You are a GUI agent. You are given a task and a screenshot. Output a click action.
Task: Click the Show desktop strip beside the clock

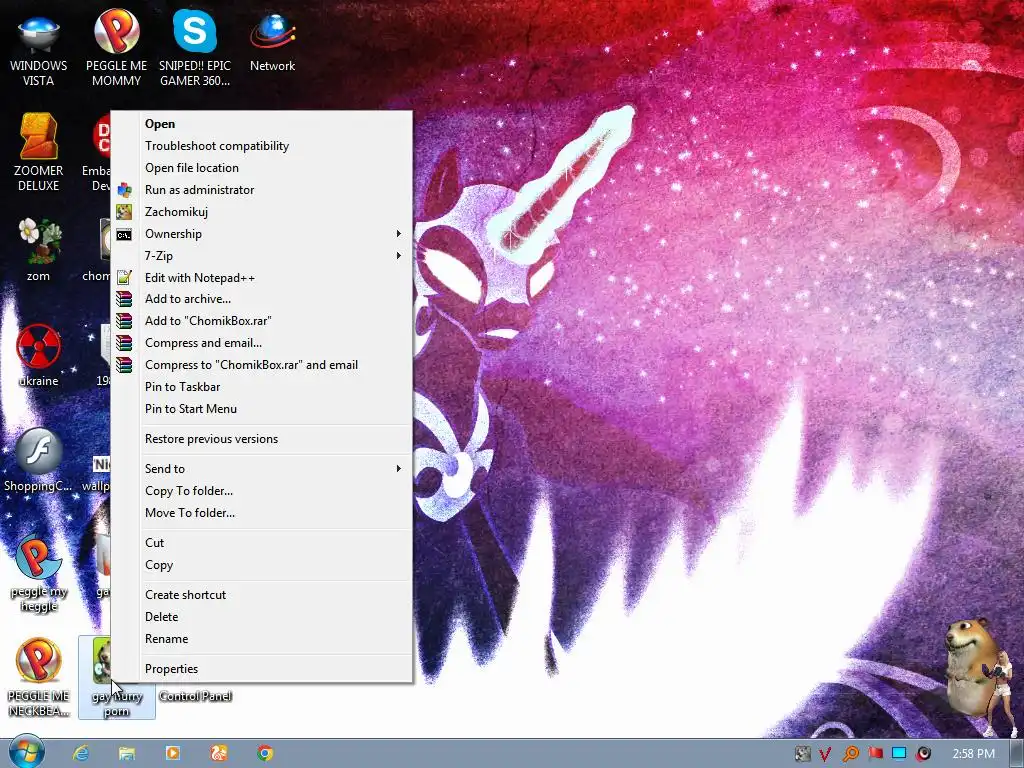tap(1017, 754)
